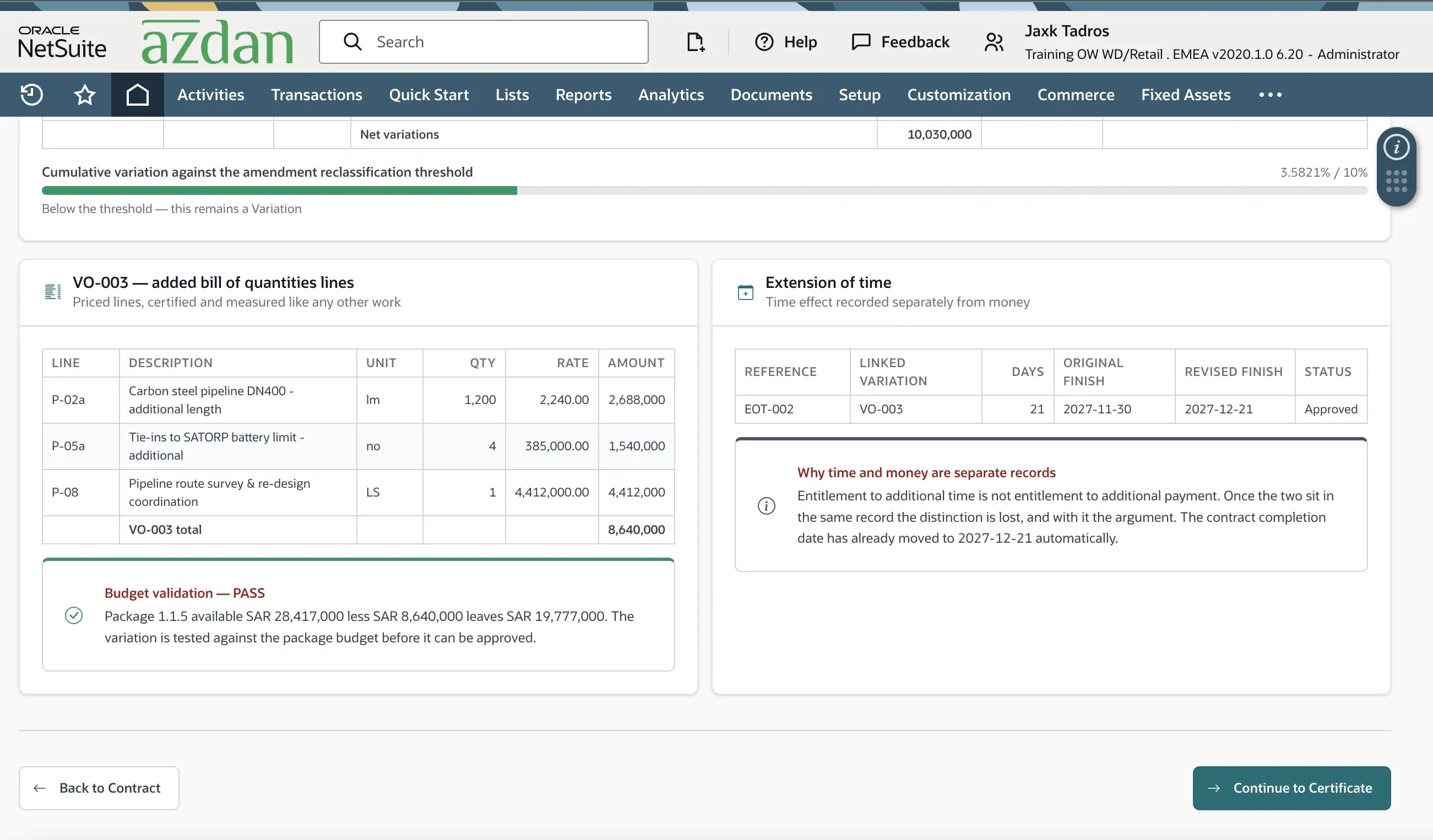Click Why time and money heading

(x=926, y=472)
